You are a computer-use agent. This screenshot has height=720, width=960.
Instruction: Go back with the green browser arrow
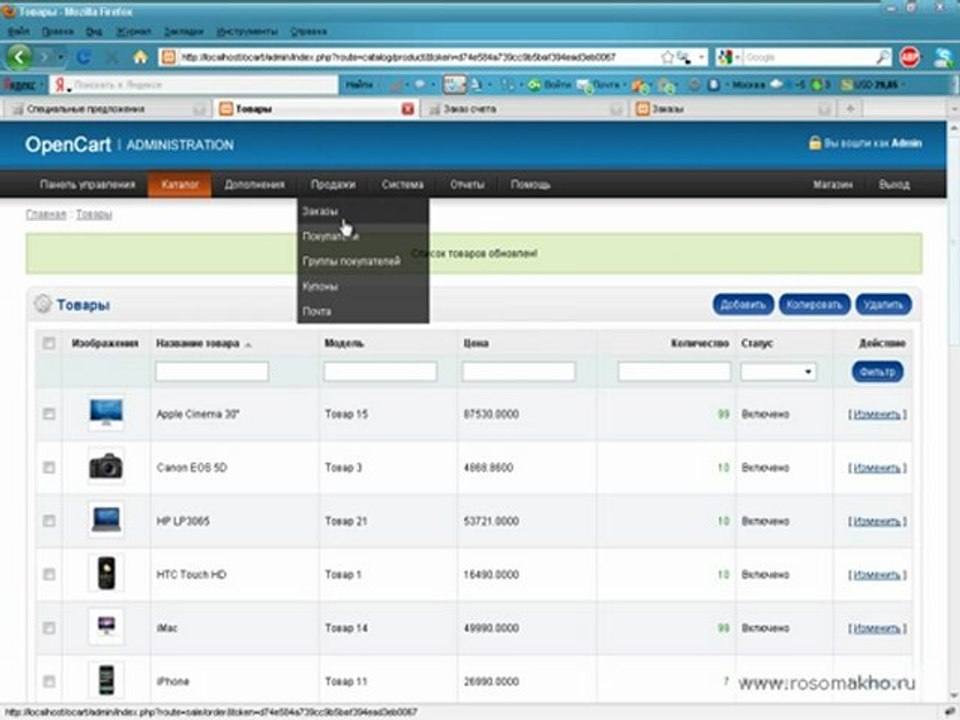[19, 57]
